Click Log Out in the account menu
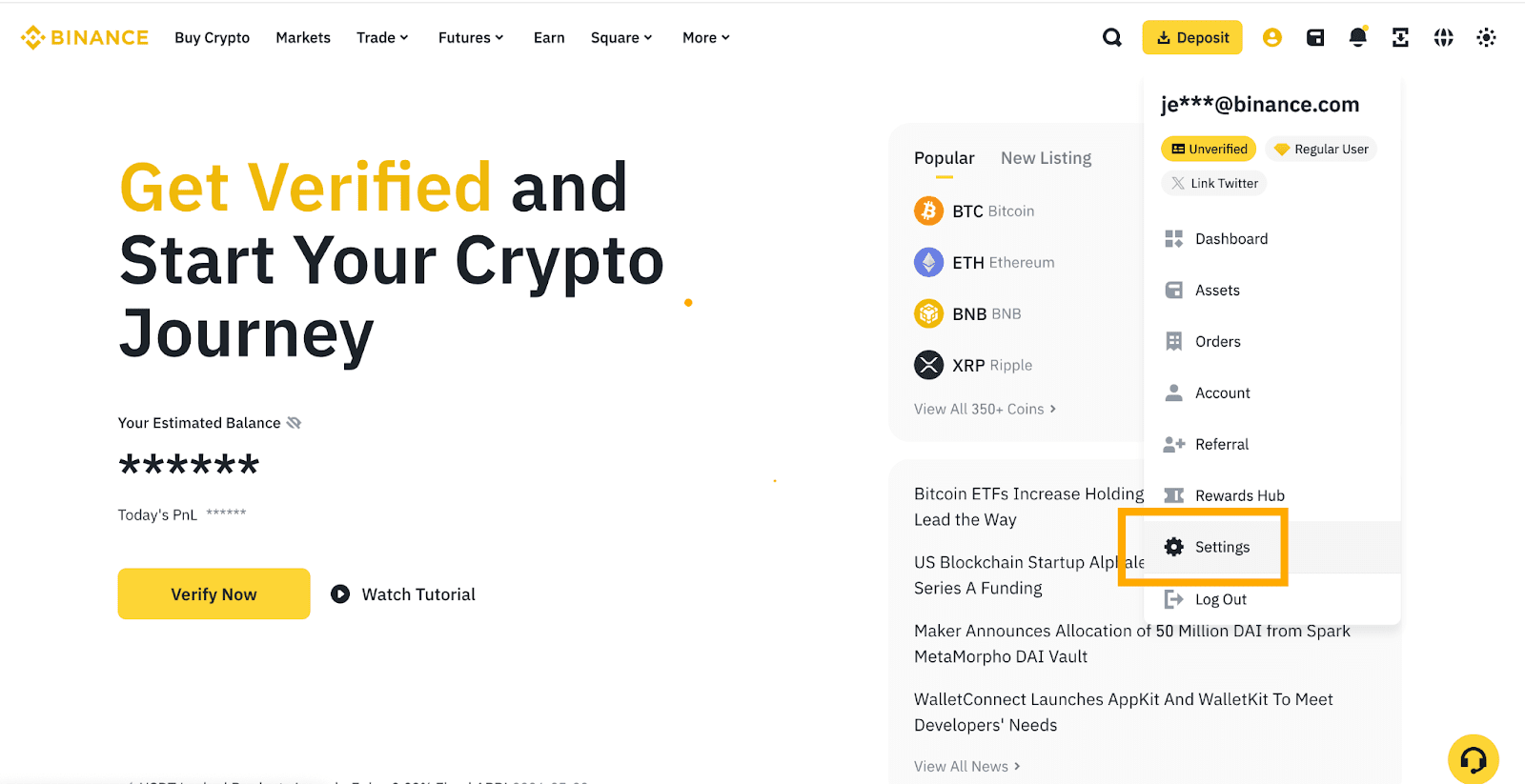 (1220, 598)
